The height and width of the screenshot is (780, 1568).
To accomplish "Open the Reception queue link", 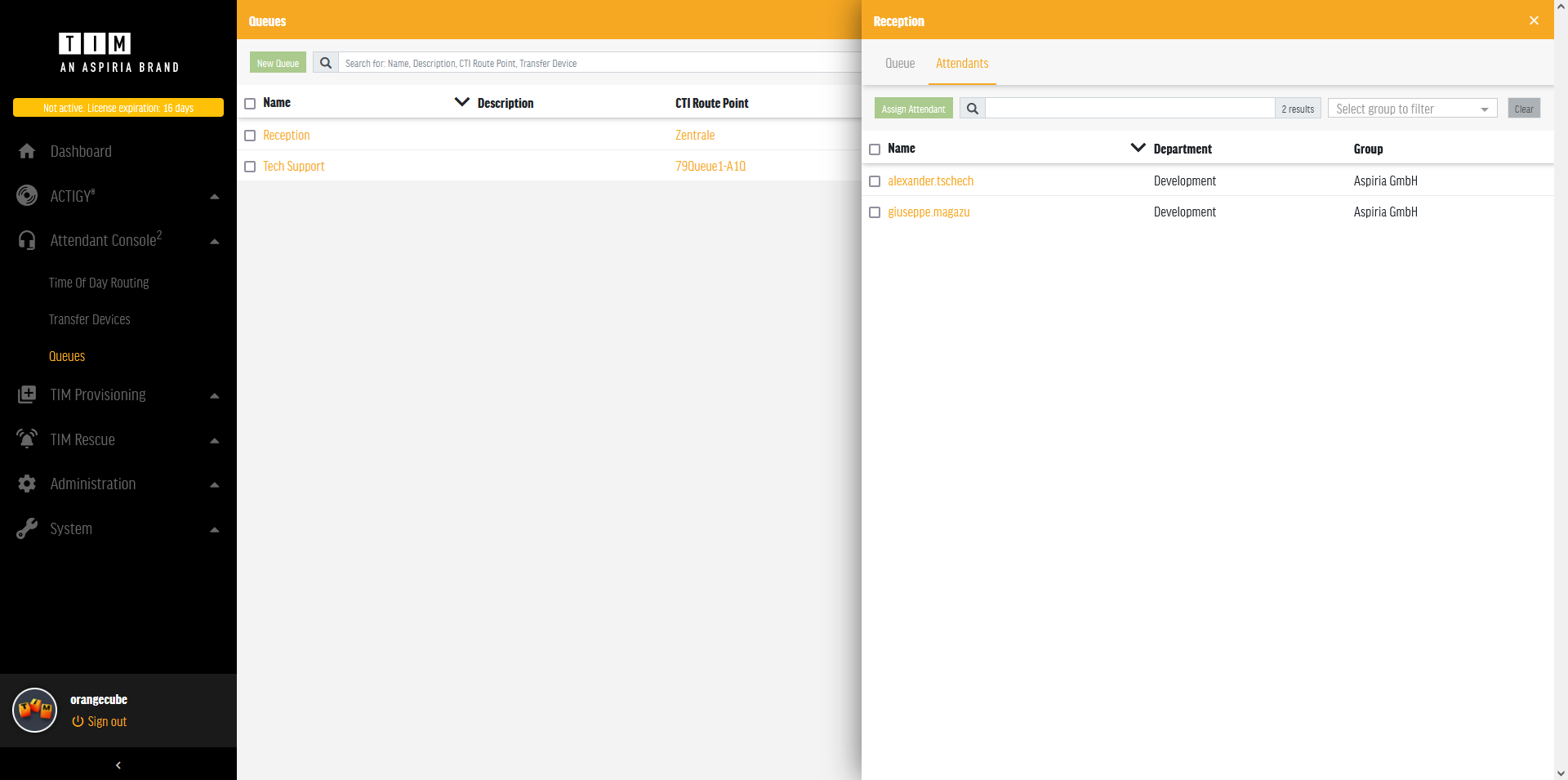I will point(287,135).
